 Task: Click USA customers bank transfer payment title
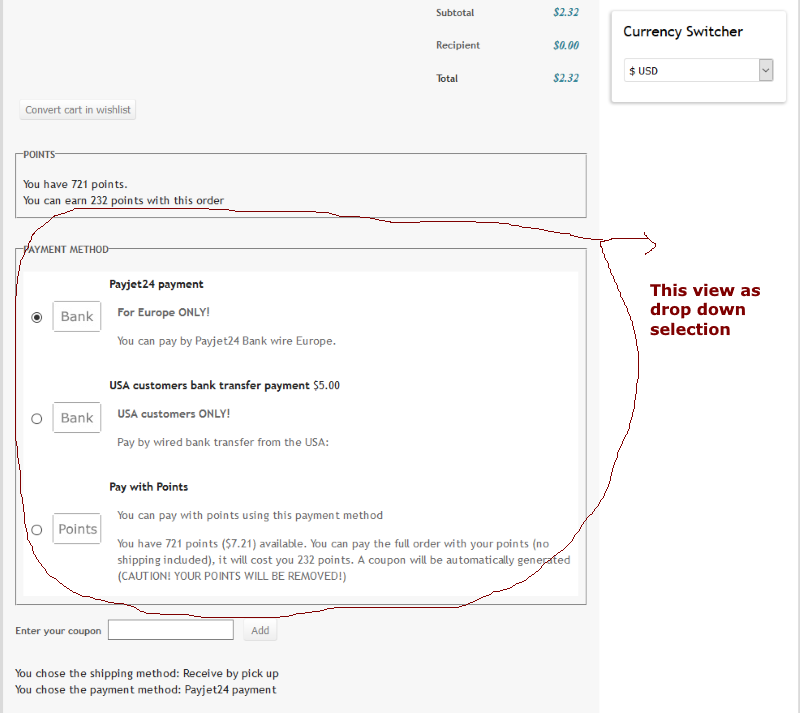209,385
